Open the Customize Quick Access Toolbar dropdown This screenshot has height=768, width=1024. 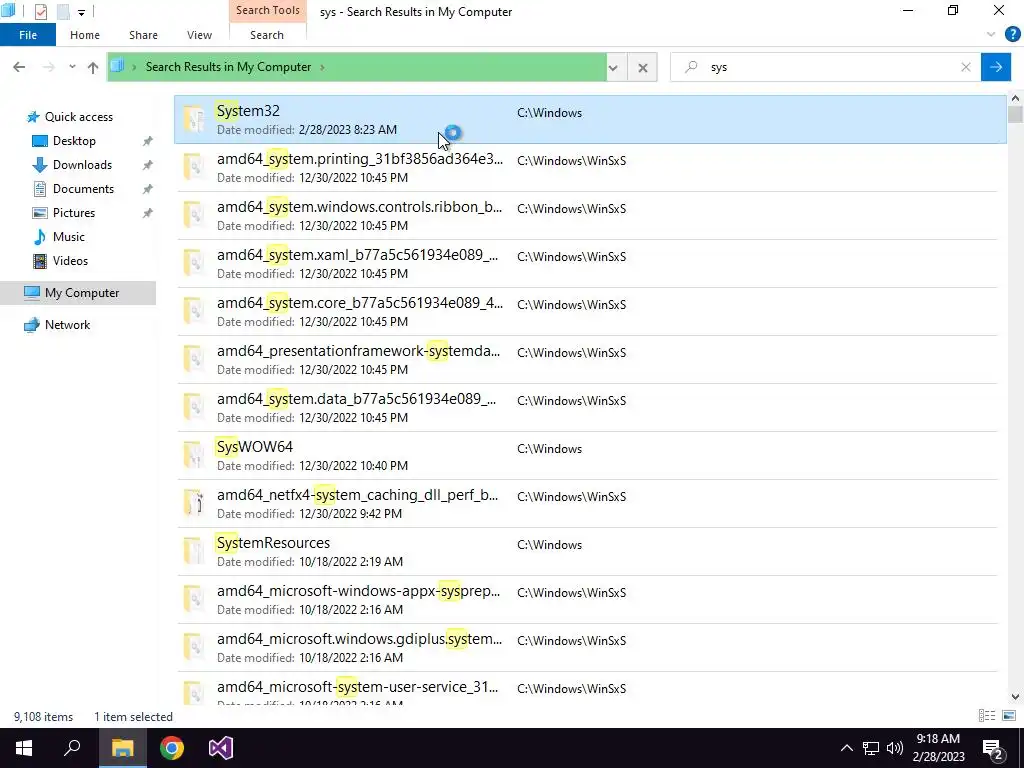(x=81, y=12)
